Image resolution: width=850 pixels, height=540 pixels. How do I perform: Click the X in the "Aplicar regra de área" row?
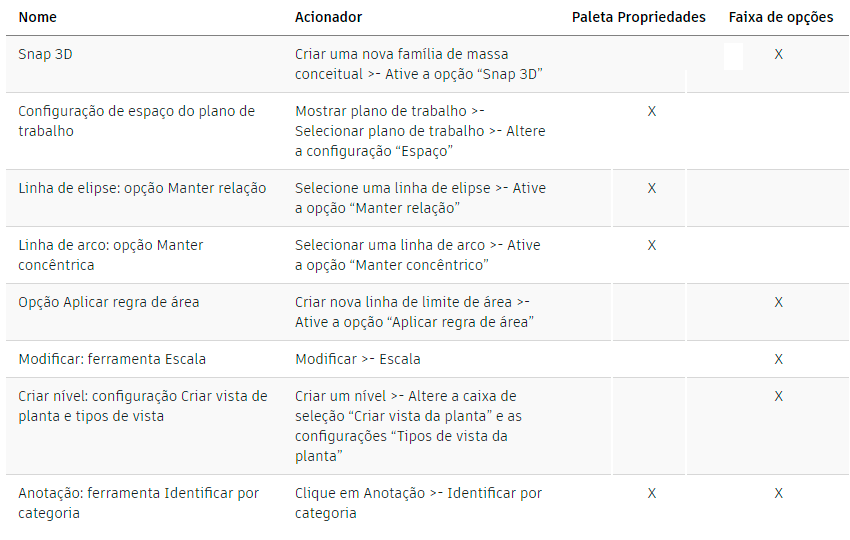pyautogui.click(x=778, y=302)
